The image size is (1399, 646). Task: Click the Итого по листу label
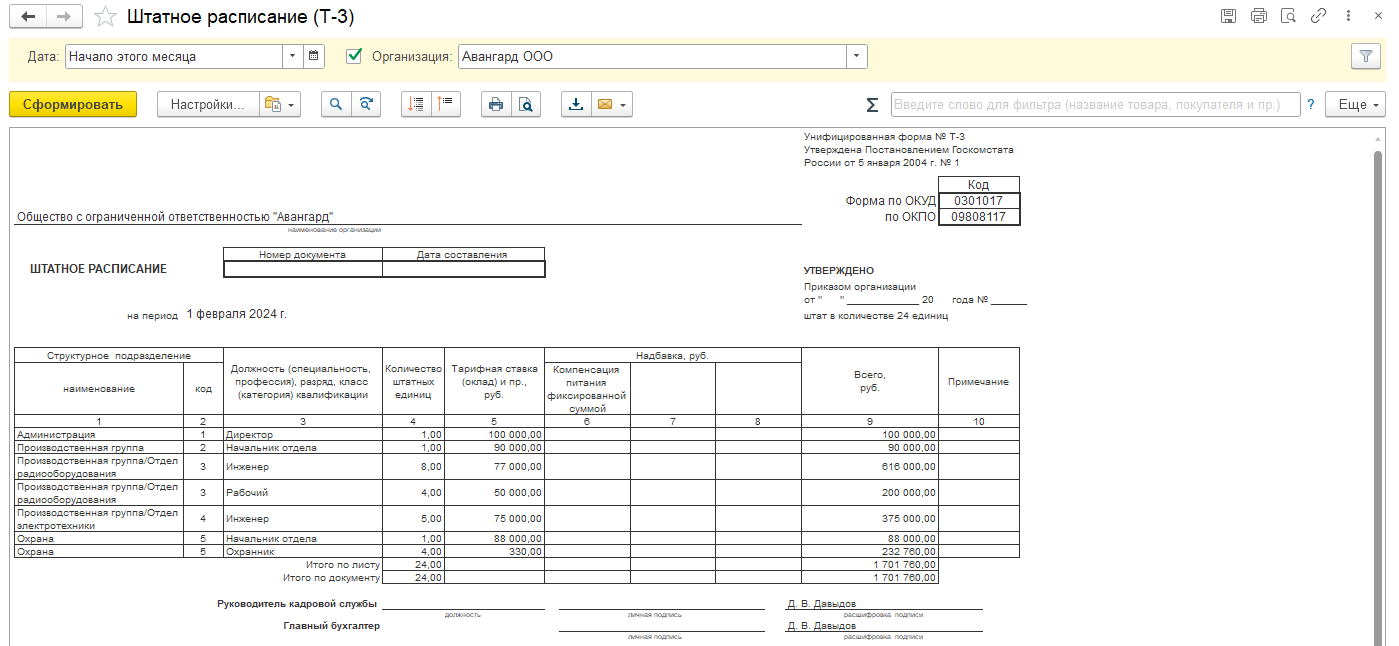[x=343, y=564]
